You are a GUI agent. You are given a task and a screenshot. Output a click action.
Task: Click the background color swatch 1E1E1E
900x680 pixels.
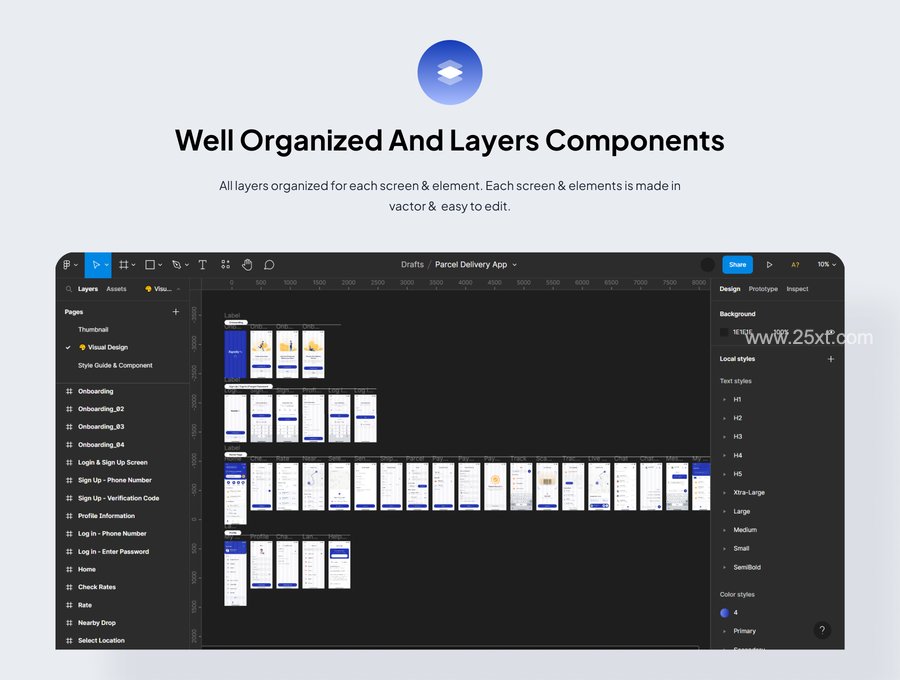tap(724, 332)
